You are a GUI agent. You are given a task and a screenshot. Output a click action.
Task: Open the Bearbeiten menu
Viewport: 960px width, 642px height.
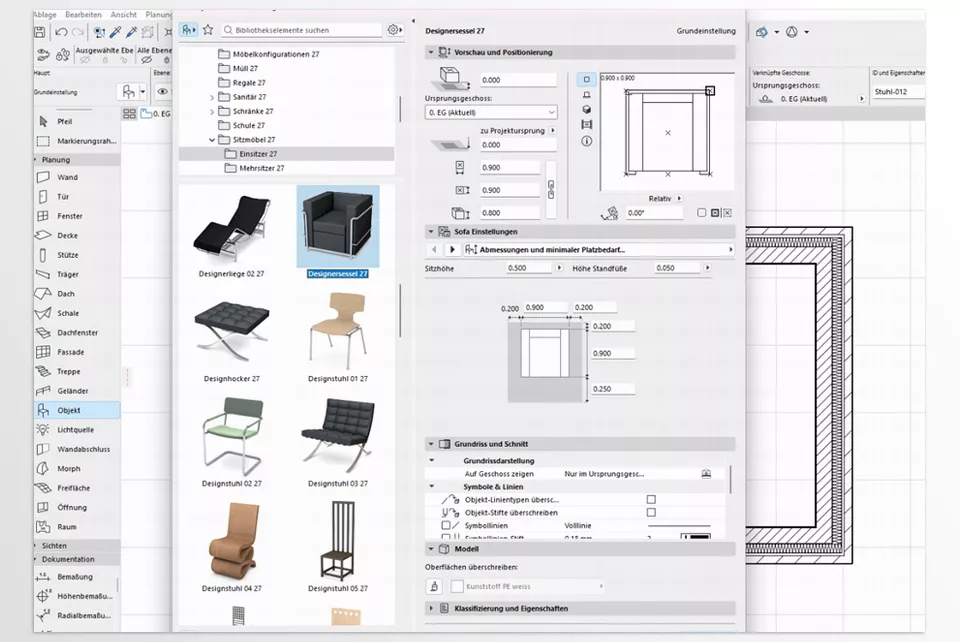point(83,14)
